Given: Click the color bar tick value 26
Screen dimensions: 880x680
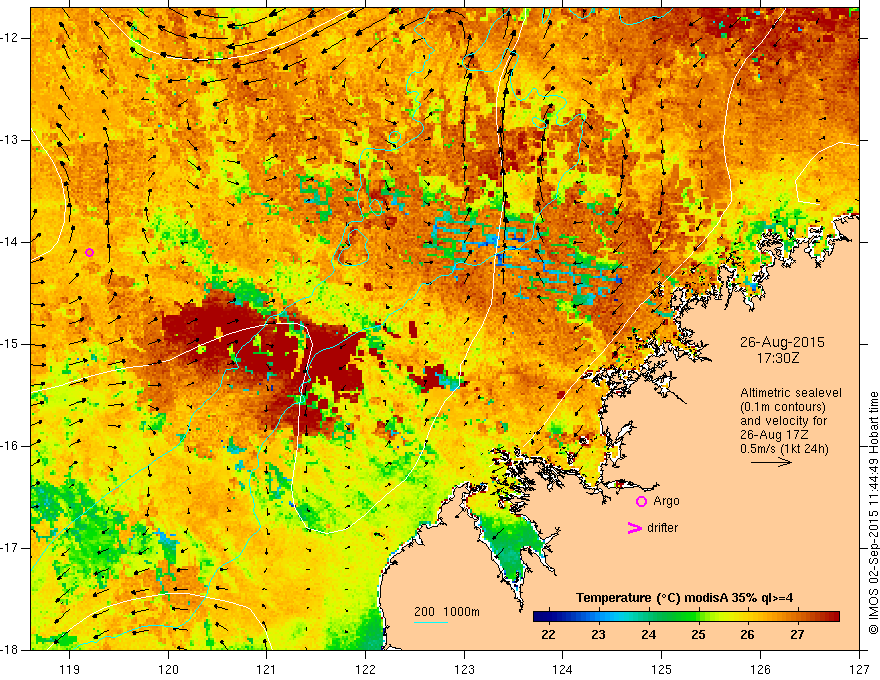Looking at the screenshot, I should pyautogui.click(x=747, y=635).
